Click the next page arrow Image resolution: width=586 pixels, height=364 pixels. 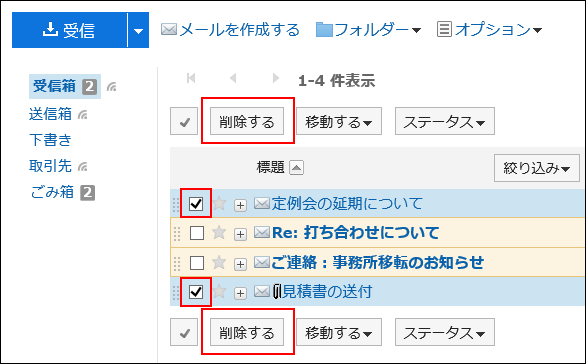pyautogui.click(x=276, y=78)
